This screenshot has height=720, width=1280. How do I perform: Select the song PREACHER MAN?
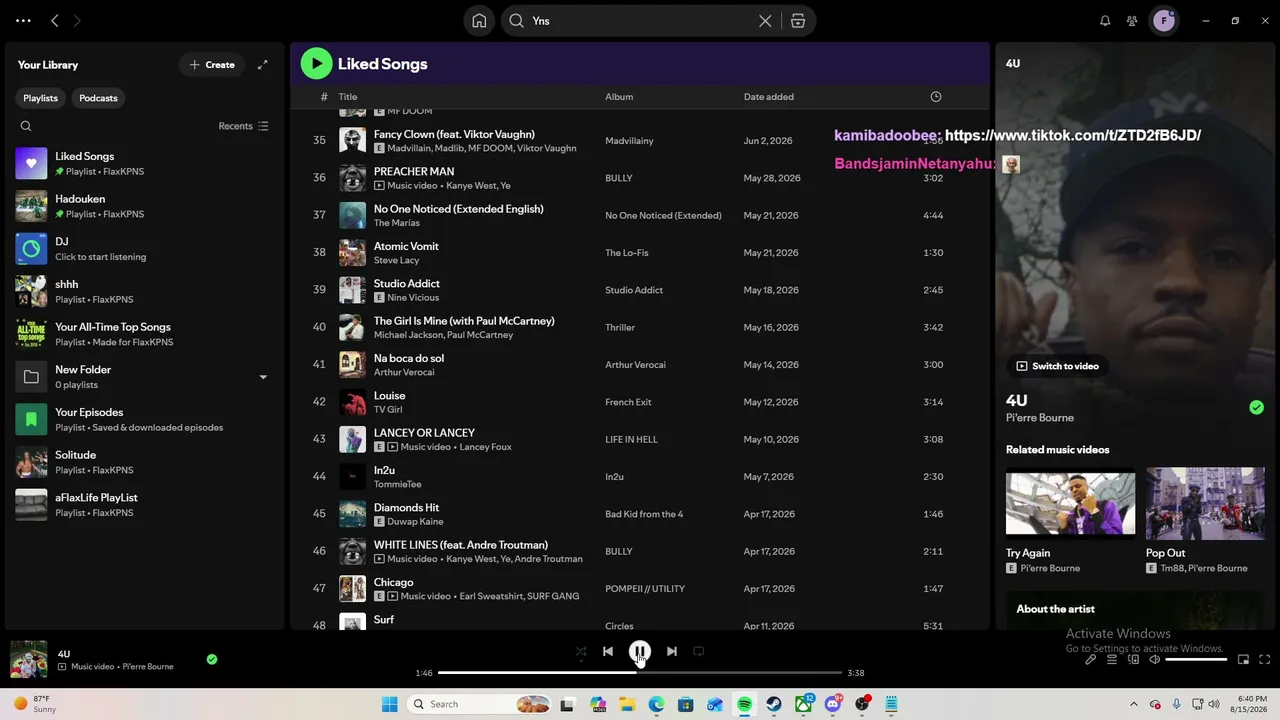(414, 172)
